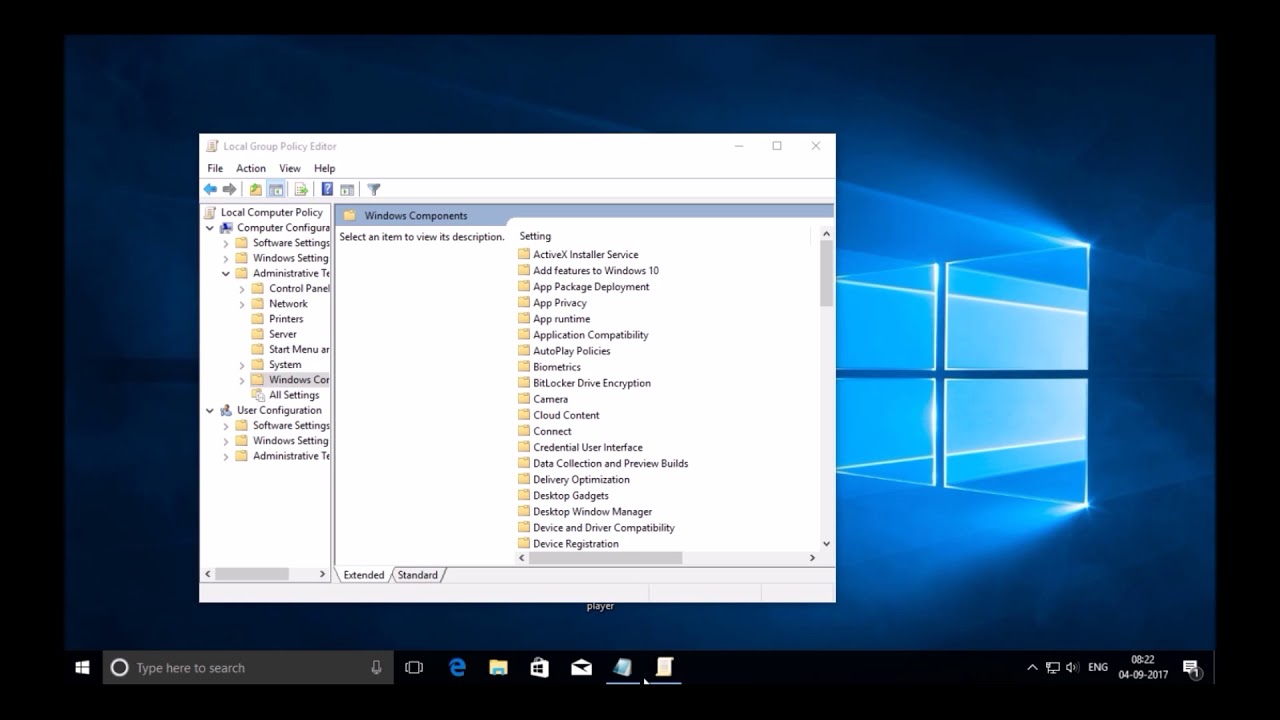1280x720 pixels.
Task: Select Local Computer Policy in the tree
Action: 272,212
